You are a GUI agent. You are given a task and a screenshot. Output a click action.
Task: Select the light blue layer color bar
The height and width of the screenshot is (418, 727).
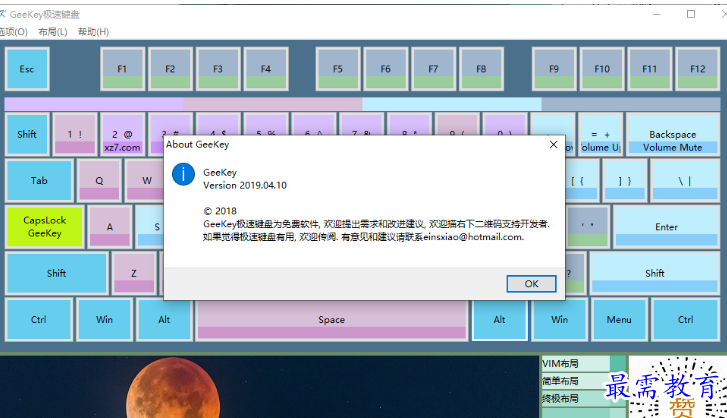(452, 104)
